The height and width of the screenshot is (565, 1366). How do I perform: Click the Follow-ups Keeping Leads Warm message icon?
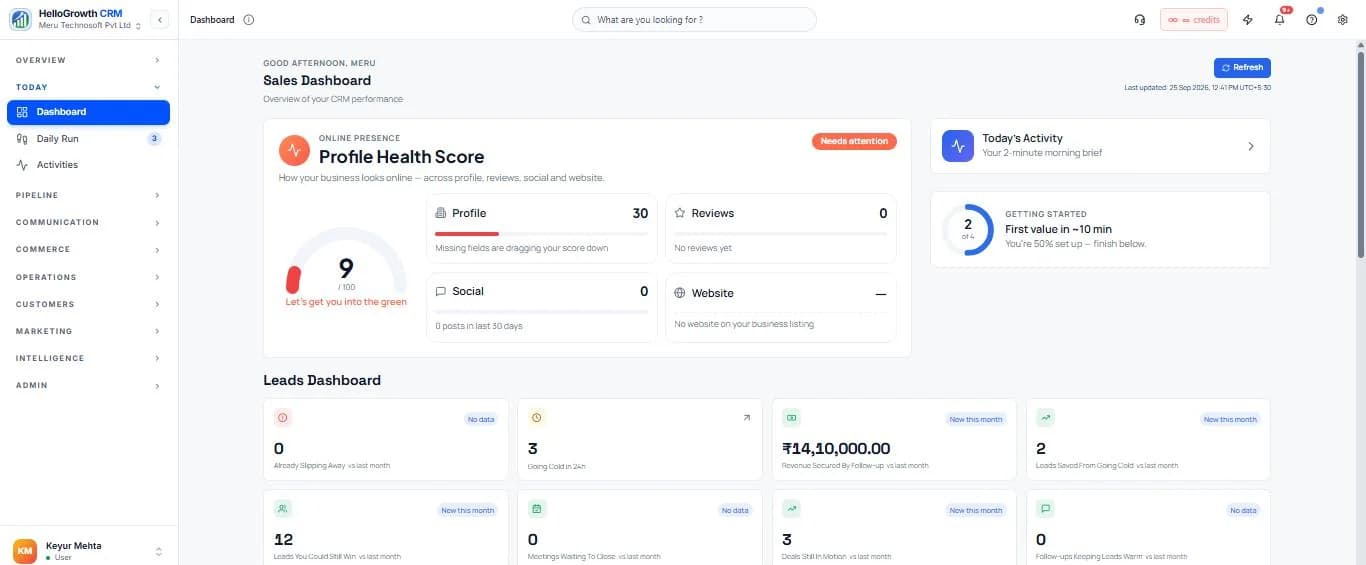(1045, 508)
